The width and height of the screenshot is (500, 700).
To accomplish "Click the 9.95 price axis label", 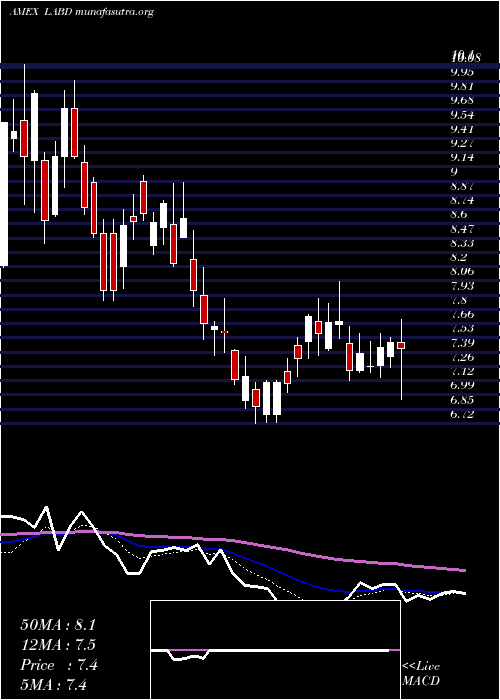I will click(x=462, y=72).
